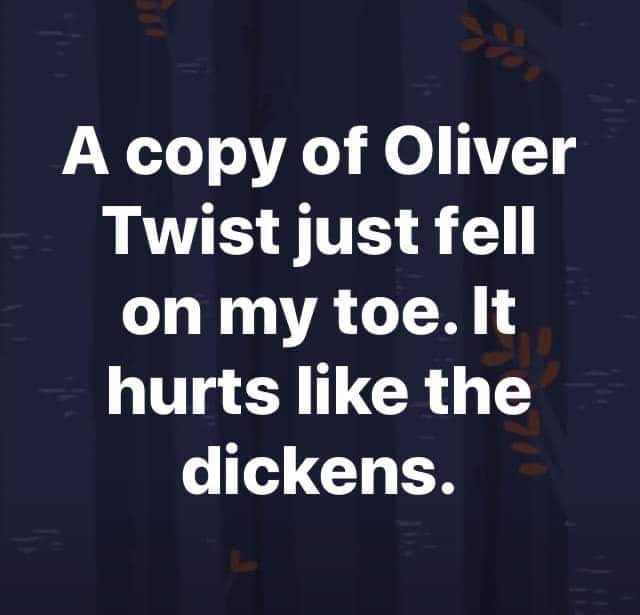Click the small orange shape near the bottom

tap(241, 561)
